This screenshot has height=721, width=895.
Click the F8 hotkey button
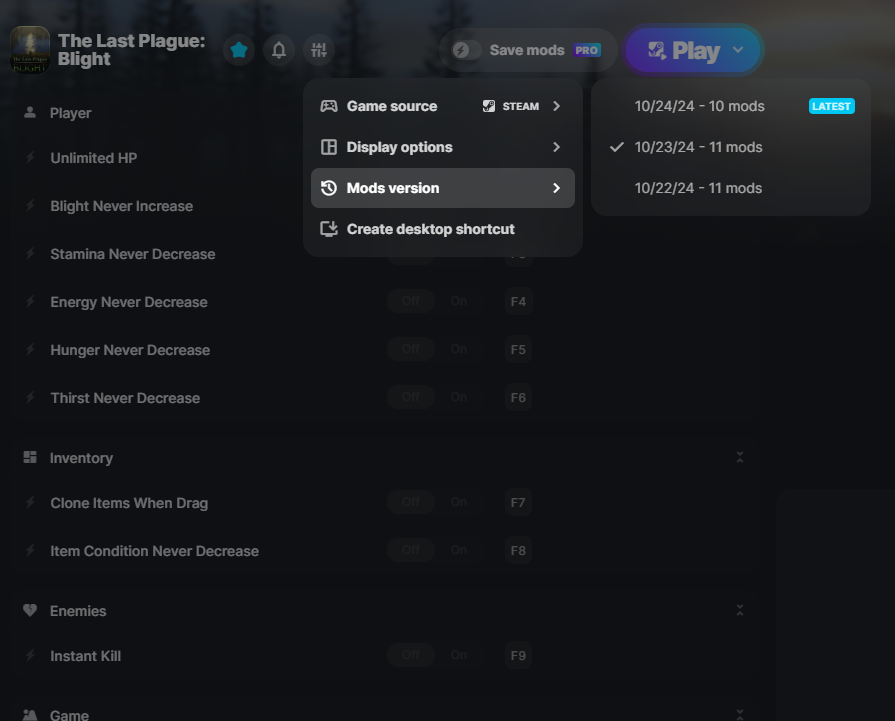click(x=518, y=550)
